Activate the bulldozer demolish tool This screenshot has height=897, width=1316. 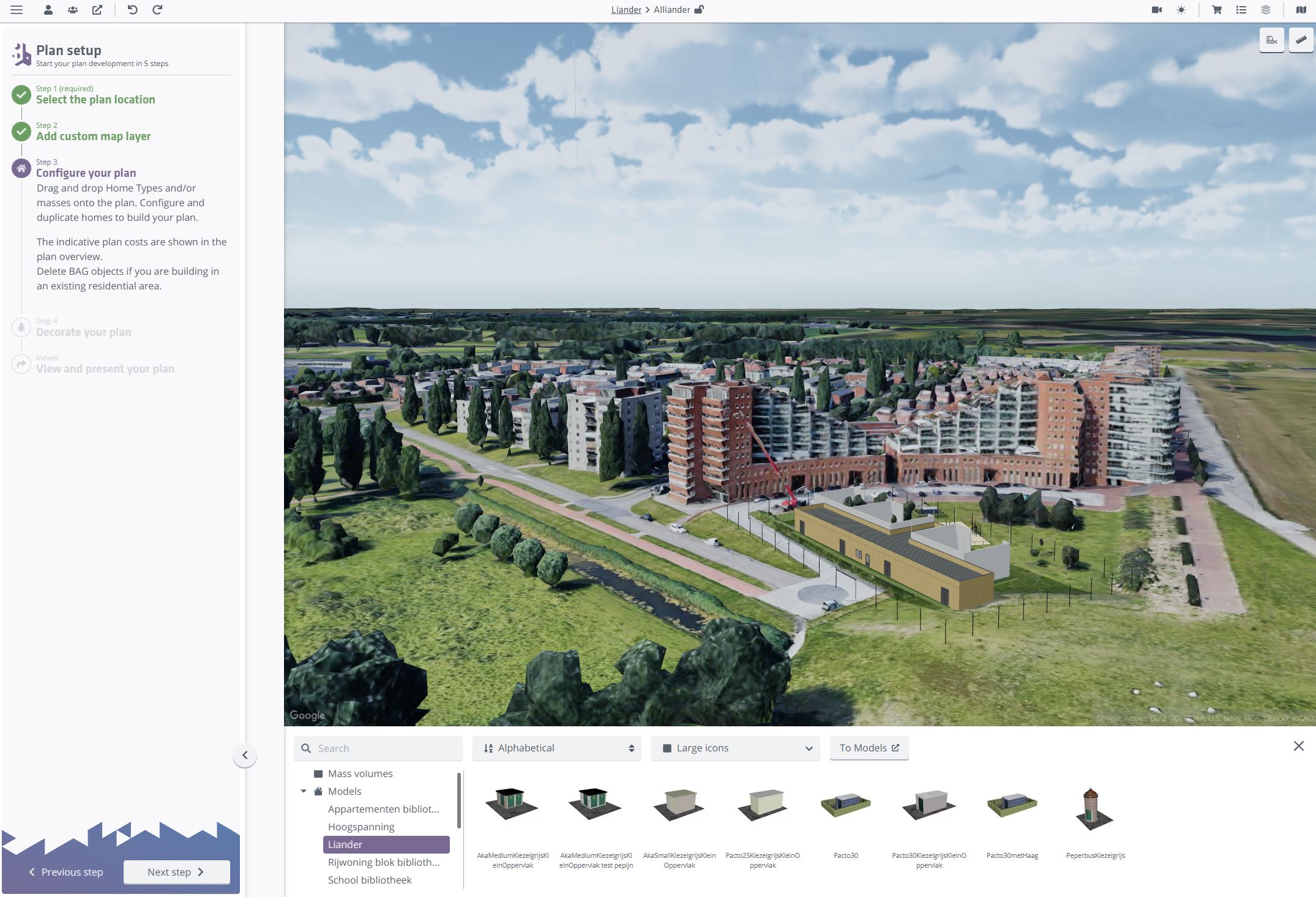[x=1271, y=40]
